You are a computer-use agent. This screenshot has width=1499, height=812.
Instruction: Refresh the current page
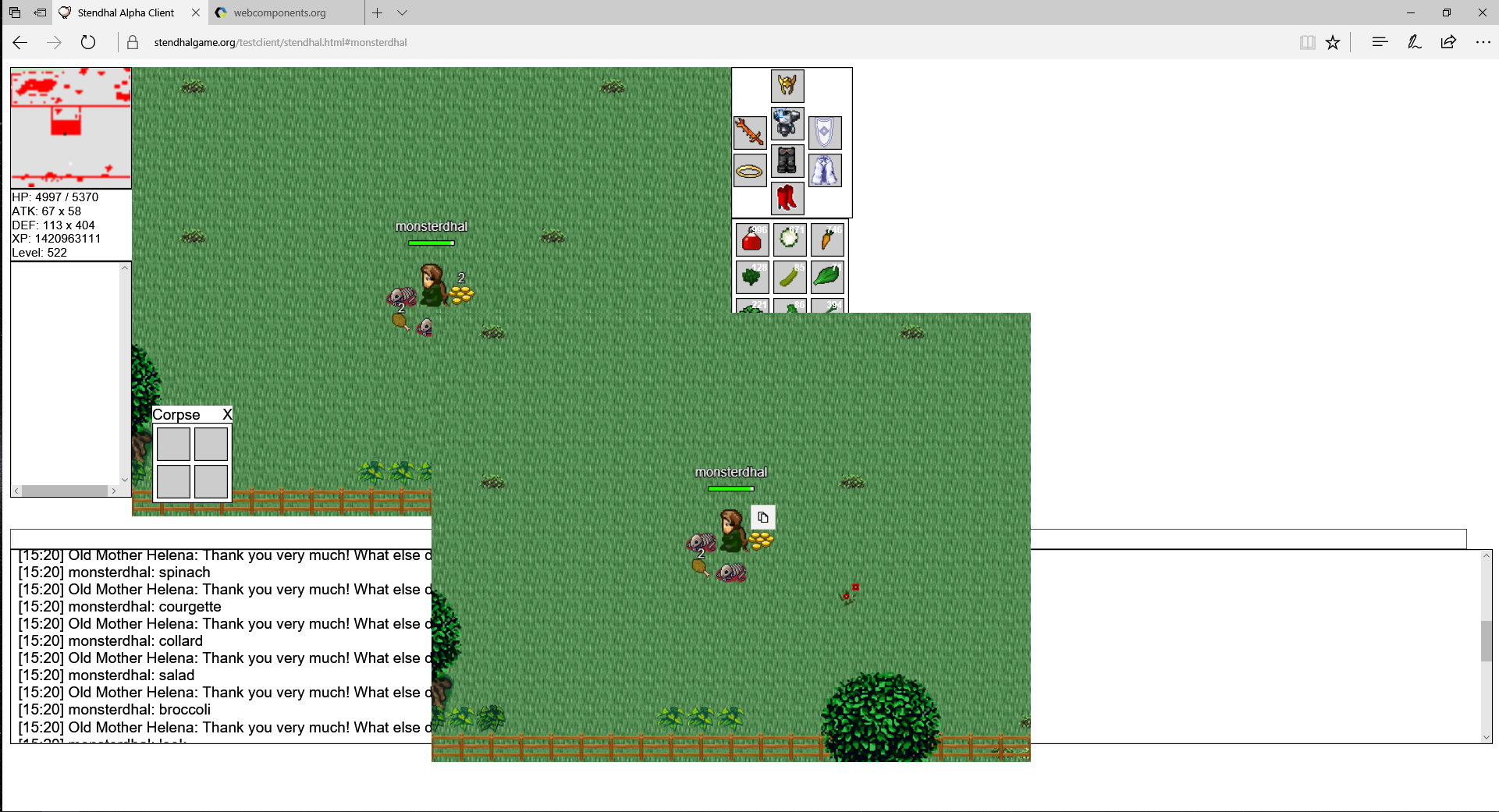click(x=88, y=42)
